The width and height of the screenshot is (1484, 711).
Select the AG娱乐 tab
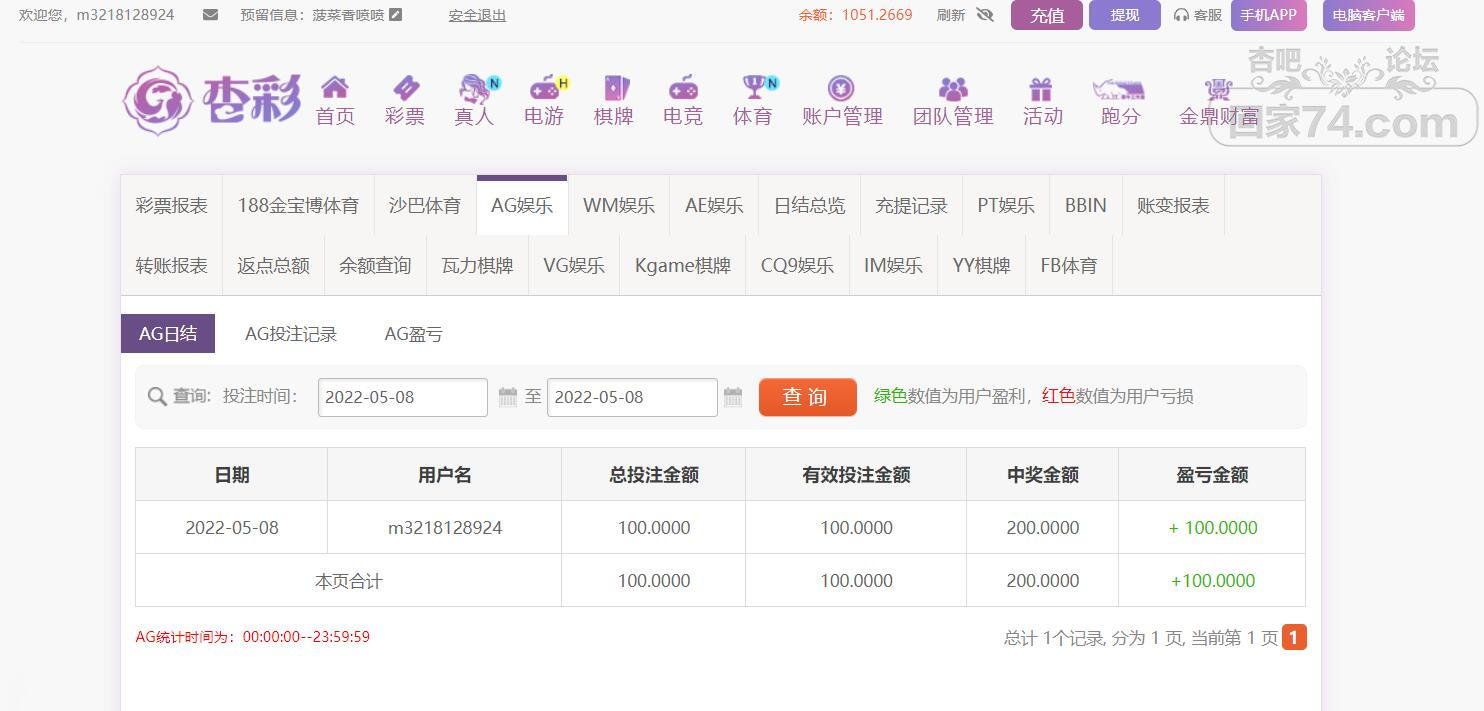coord(522,205)
